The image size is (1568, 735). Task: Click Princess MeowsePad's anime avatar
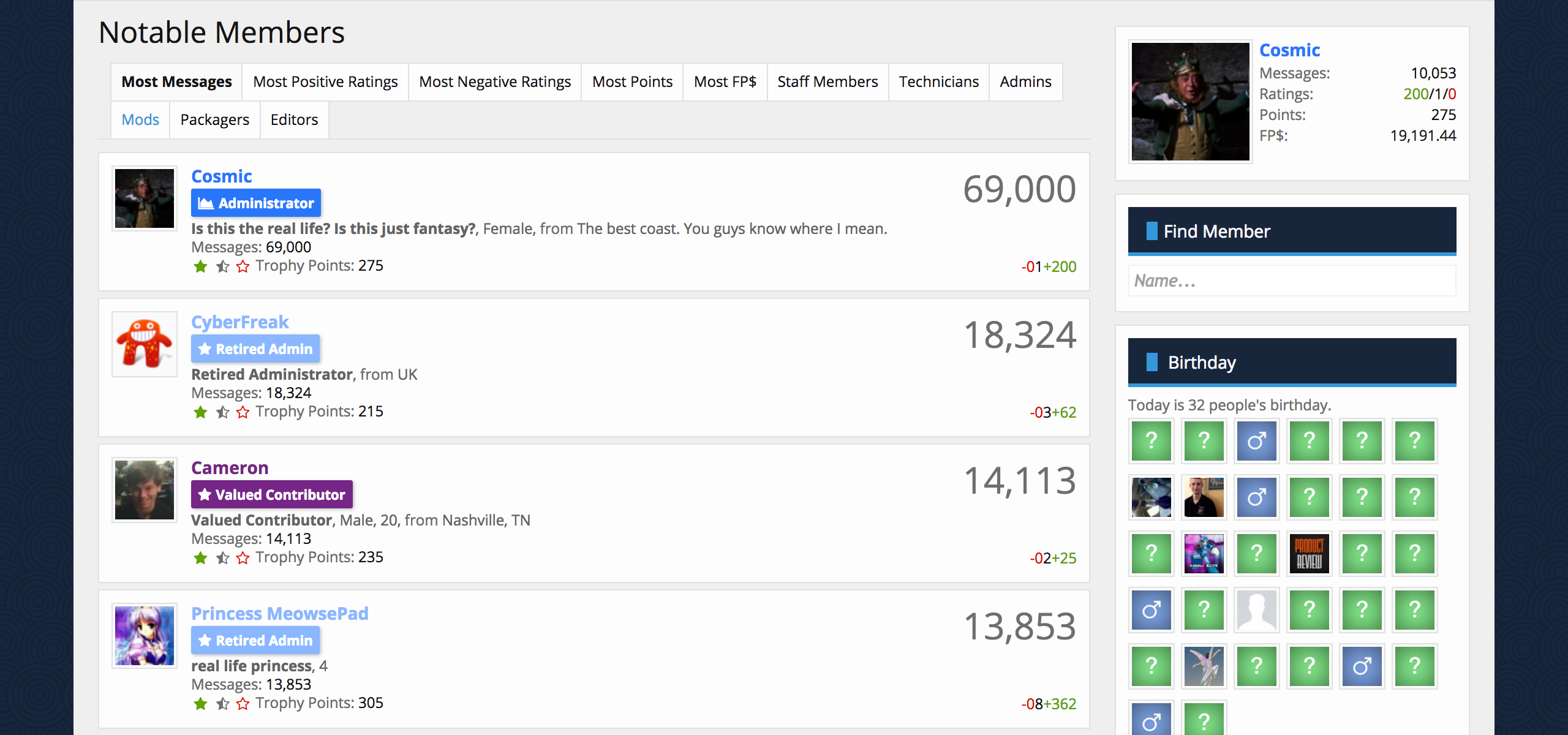(x=145, y=636)
